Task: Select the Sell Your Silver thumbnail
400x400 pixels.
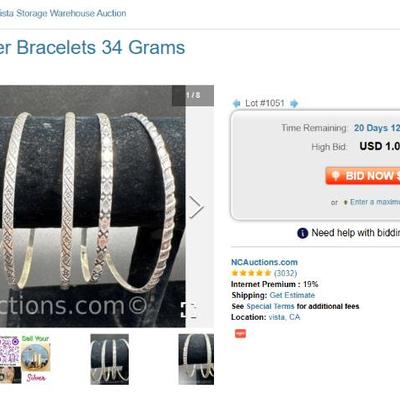Action: (25, 359)
